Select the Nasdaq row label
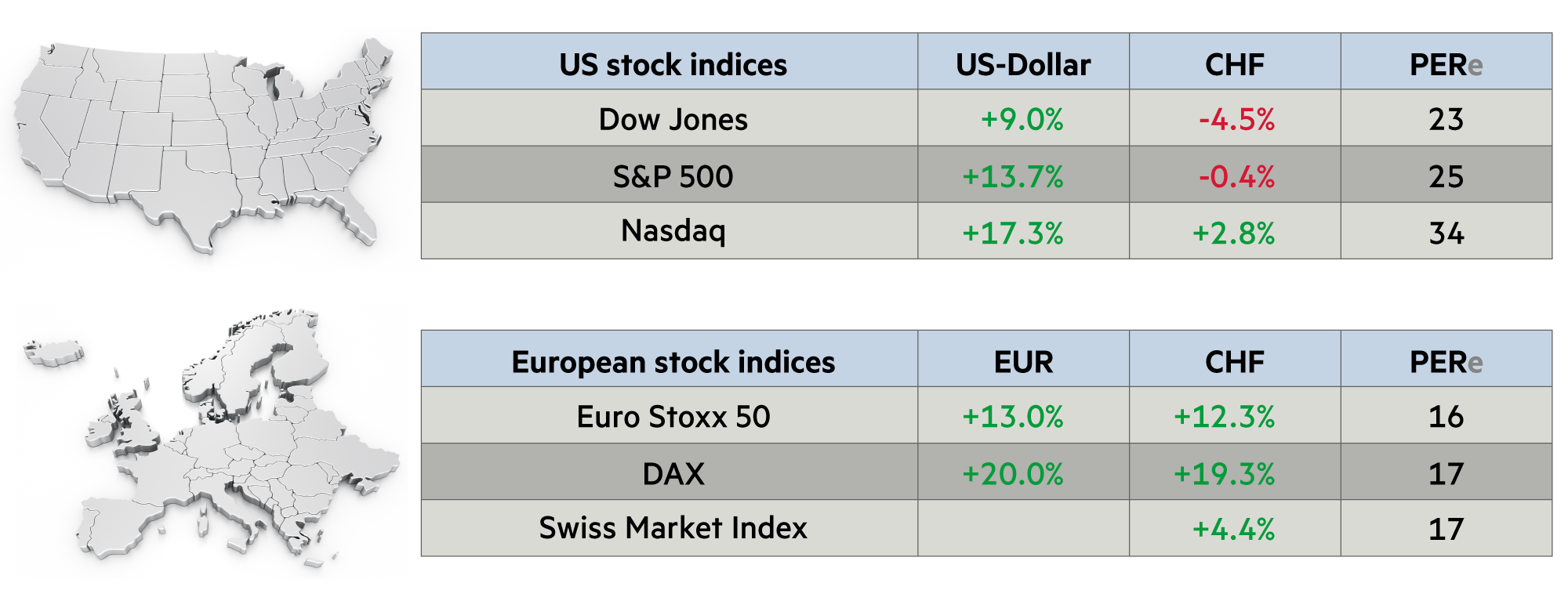The image size is (1568, 590). (x=673, y=231)
